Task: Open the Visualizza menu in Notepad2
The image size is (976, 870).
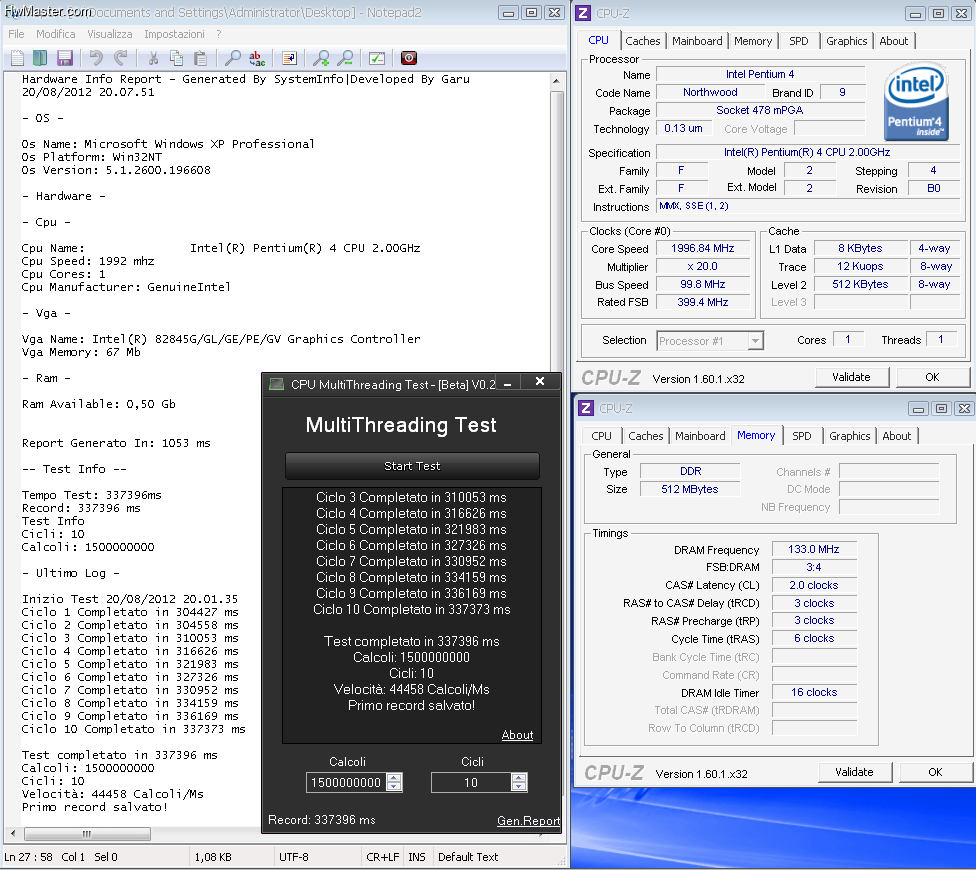Action: click(110, 34)
